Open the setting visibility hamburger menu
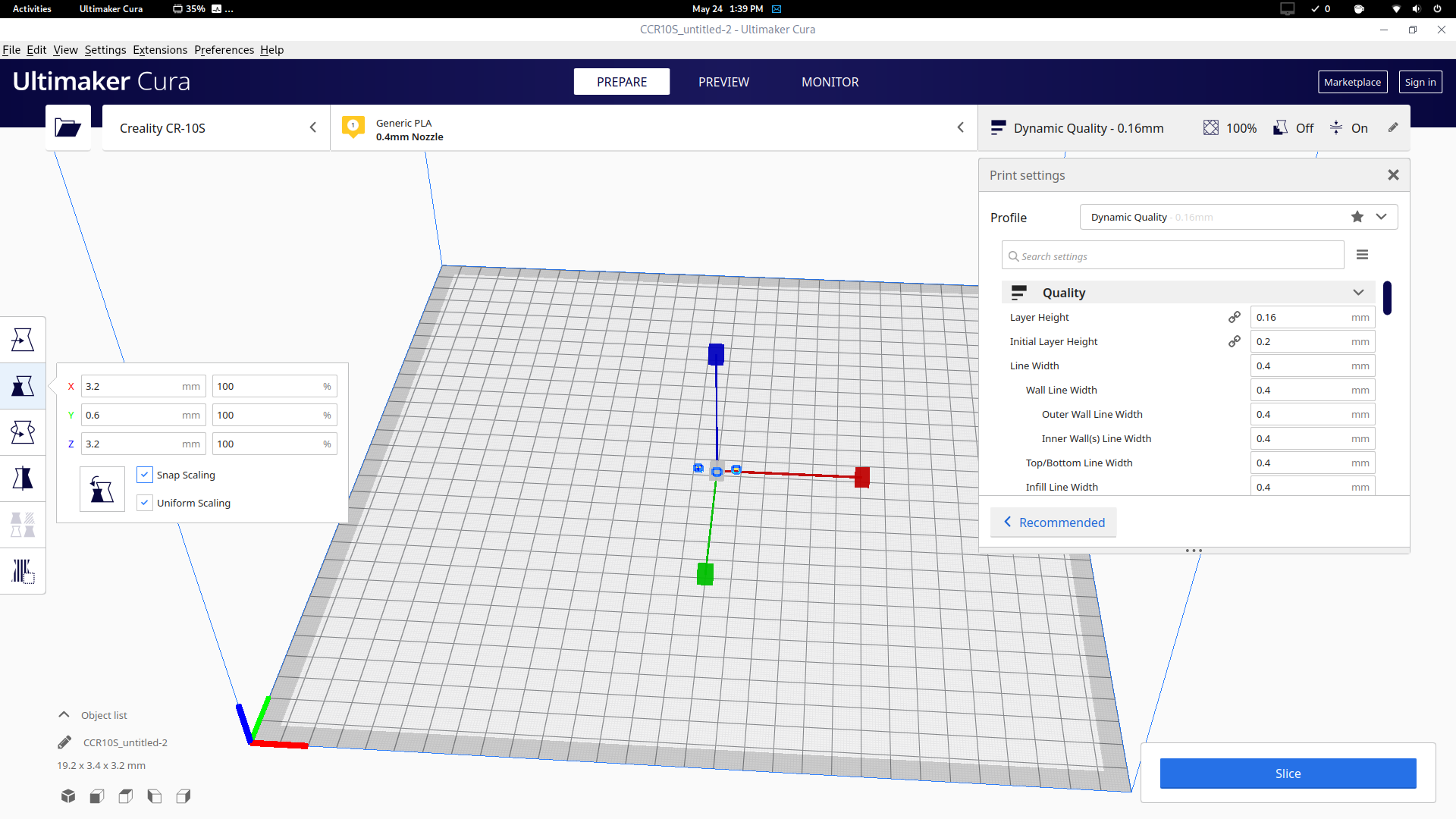The height and width of the screenshot is (819, 1456). 1362,255
